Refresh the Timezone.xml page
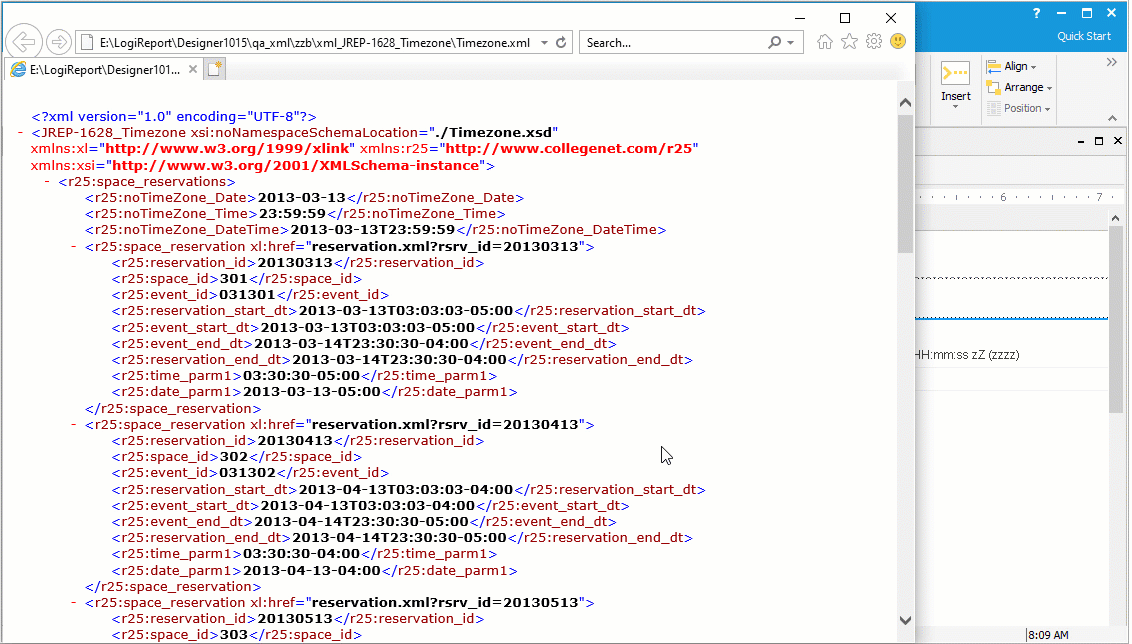Viewport: 1132px width, 644px height. pos(562,43)
